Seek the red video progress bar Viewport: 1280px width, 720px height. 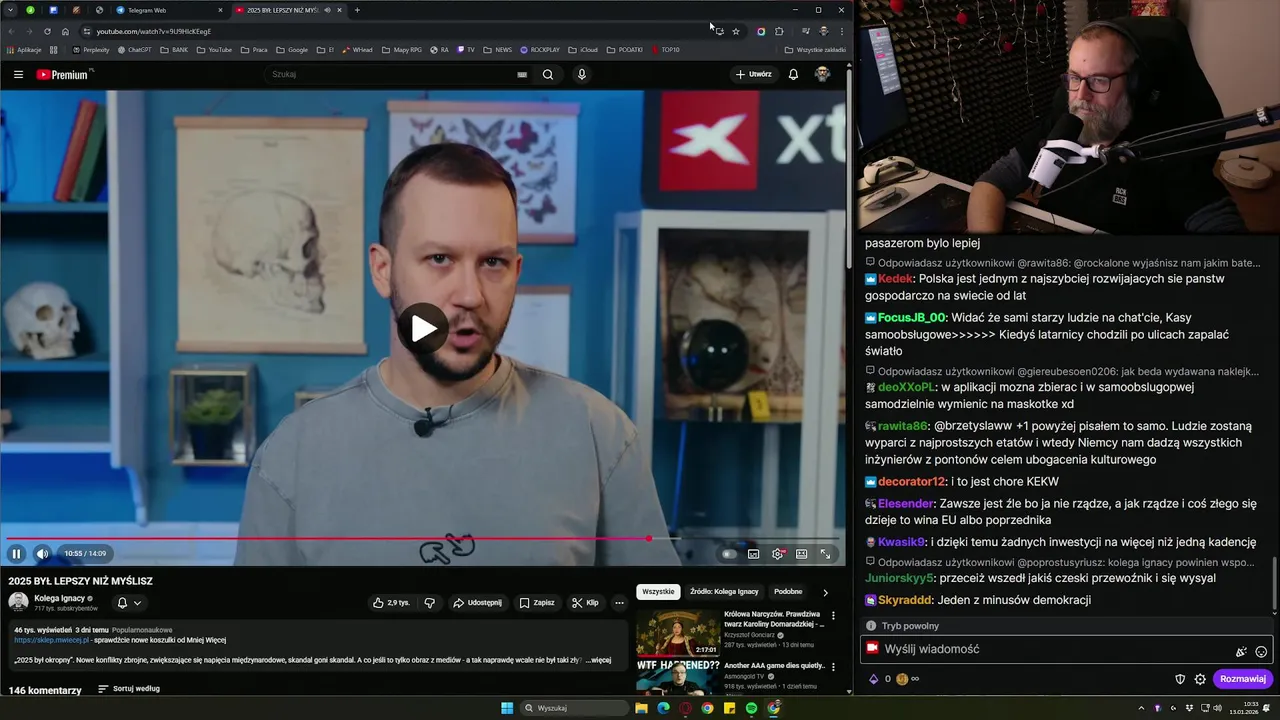tap(424, 538)
